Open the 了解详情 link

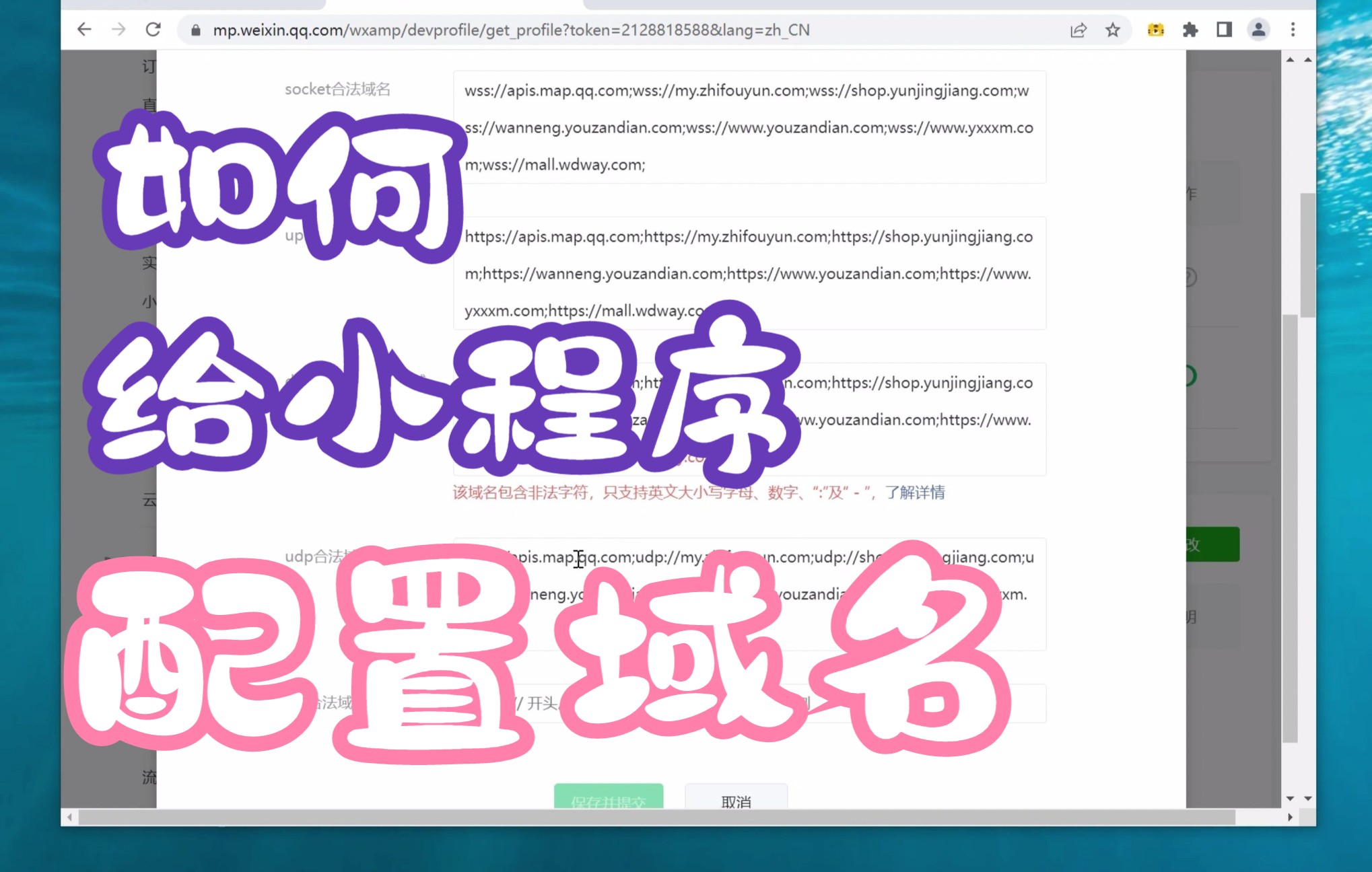pos(915,493)
